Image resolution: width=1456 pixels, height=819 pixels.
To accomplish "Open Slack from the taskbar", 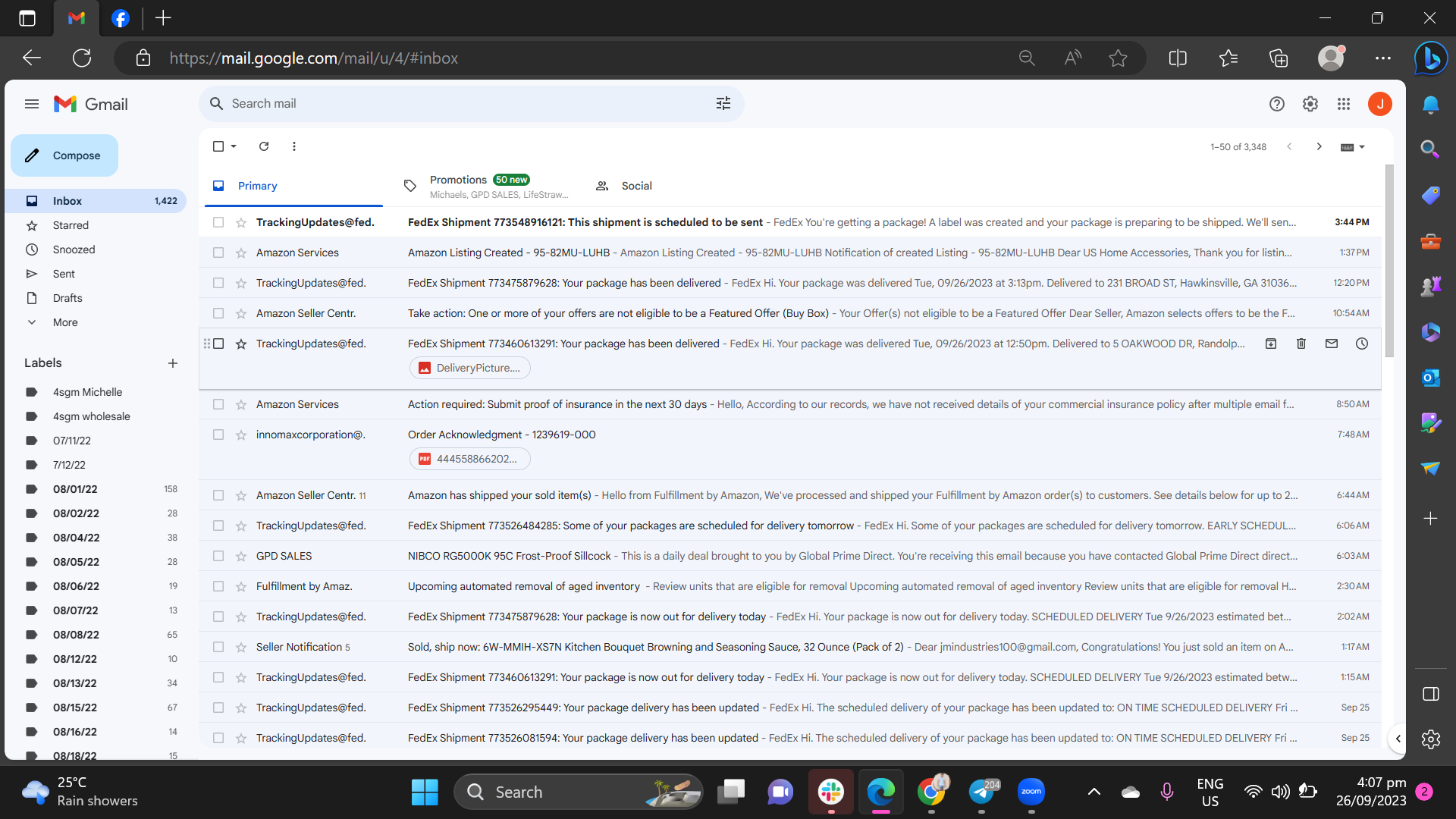I will [x=831, y=792].
